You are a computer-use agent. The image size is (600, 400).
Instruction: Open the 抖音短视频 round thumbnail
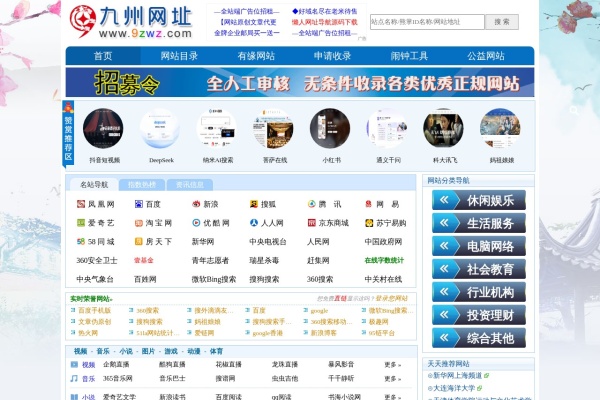click(x=103, y=128)
